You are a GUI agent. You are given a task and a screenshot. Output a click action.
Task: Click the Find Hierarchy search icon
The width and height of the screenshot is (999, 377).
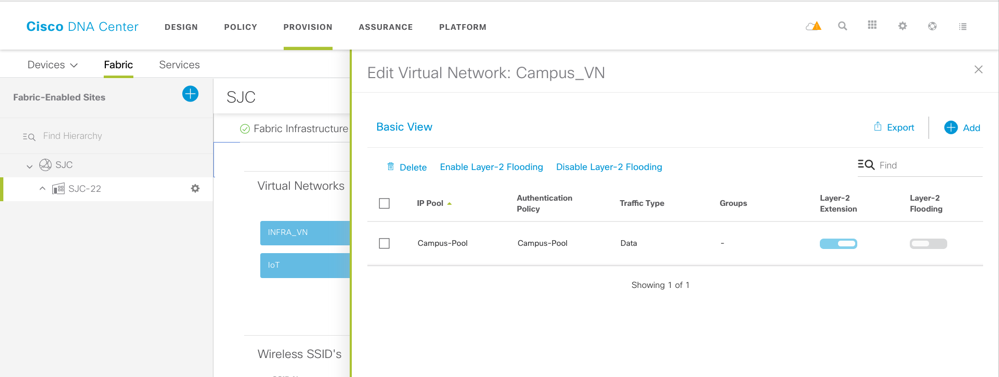coord(29,136)
